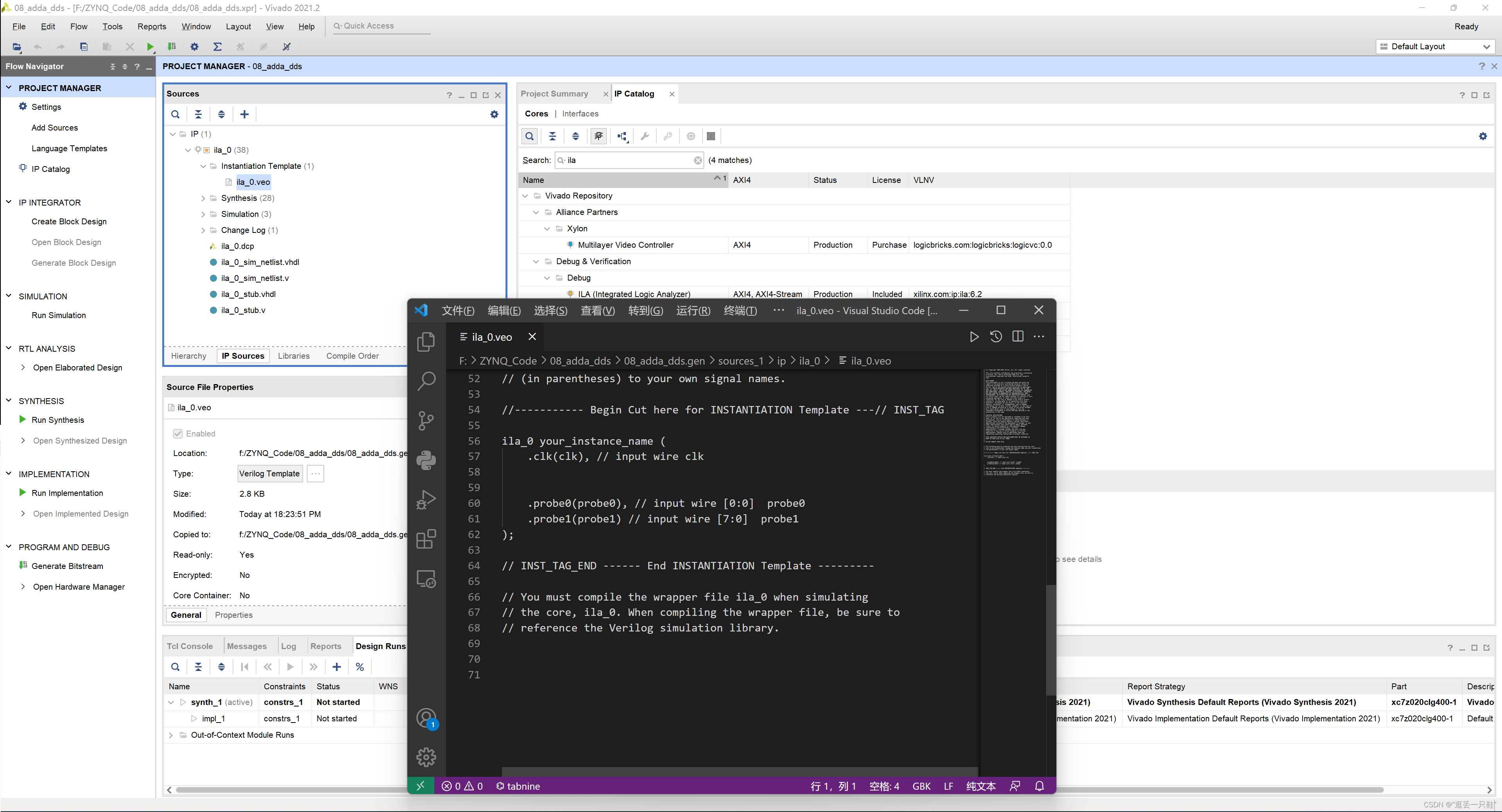Collapse the Debug & Verification category
The width and height of the screenshot is (1502, 812).
(536, 262)
